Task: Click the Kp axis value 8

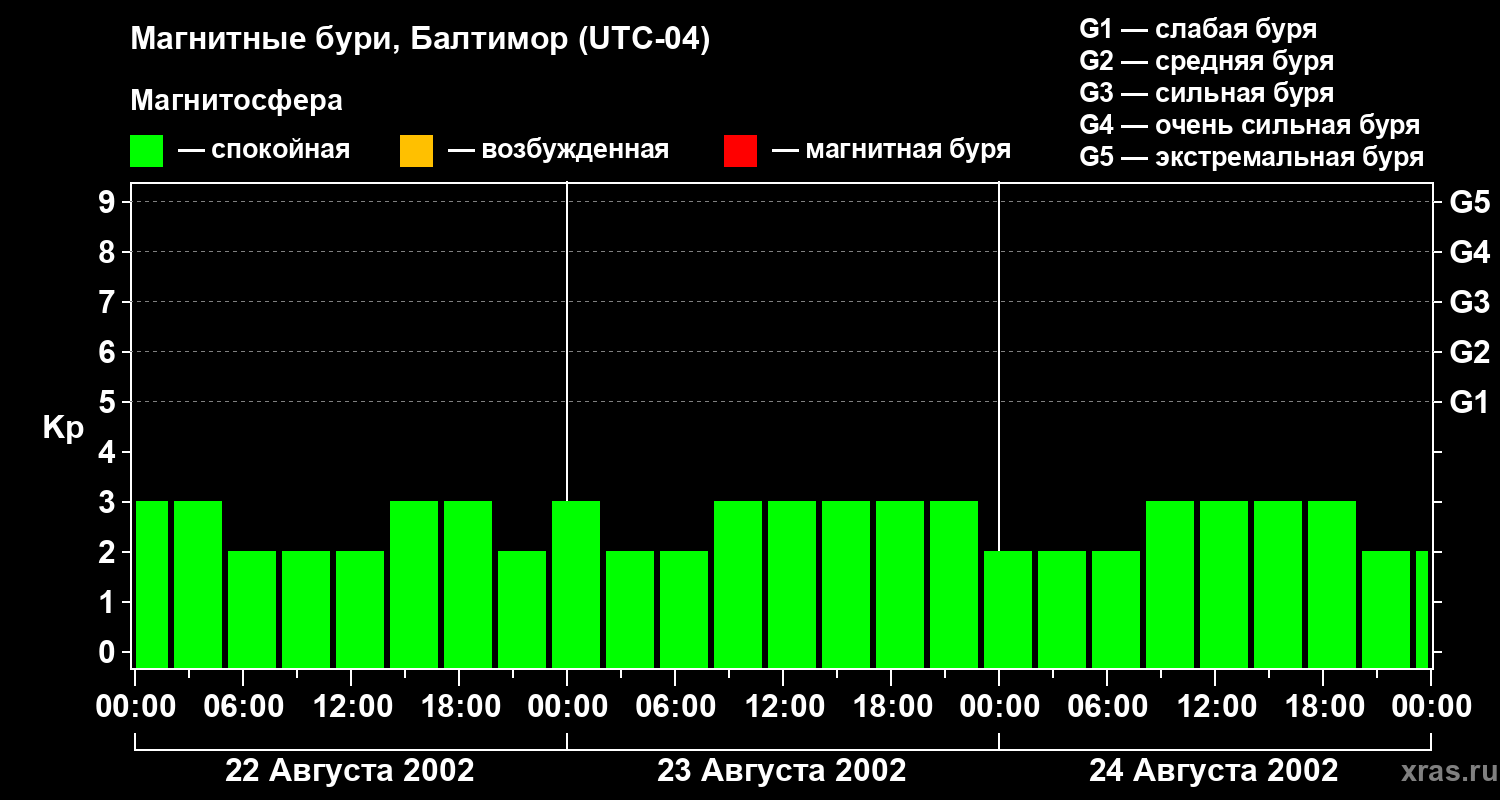Action: pos(108,252)
